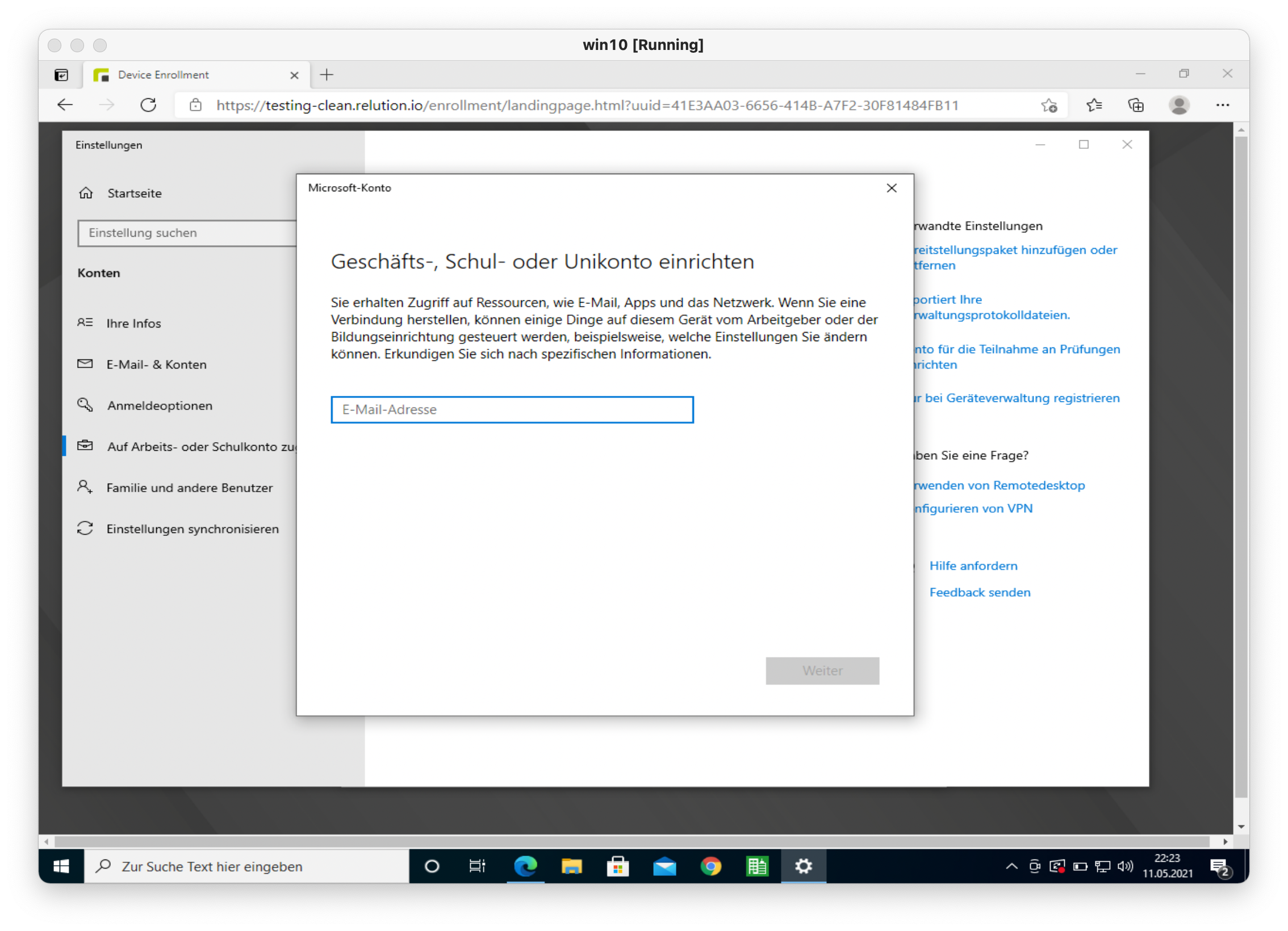Screen dimensions: 1288x931
Task: Open the tab actions icon left of tab
Action: [61, 75]
